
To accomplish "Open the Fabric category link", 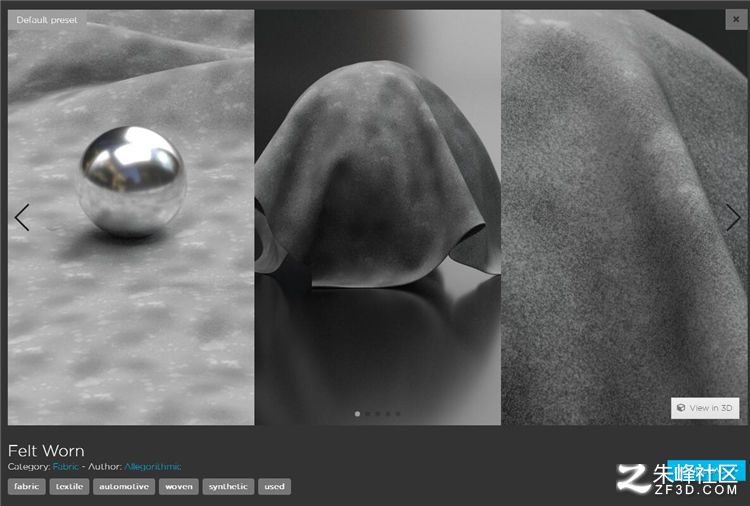I will click(x=66, y=466).
